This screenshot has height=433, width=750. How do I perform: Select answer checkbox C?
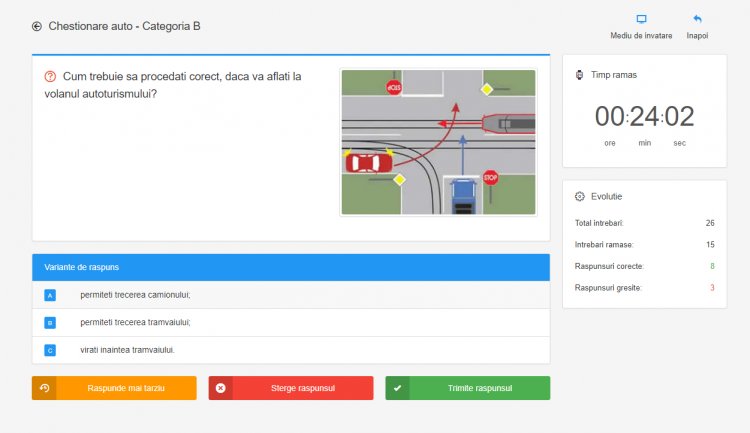tap(50, 350)
